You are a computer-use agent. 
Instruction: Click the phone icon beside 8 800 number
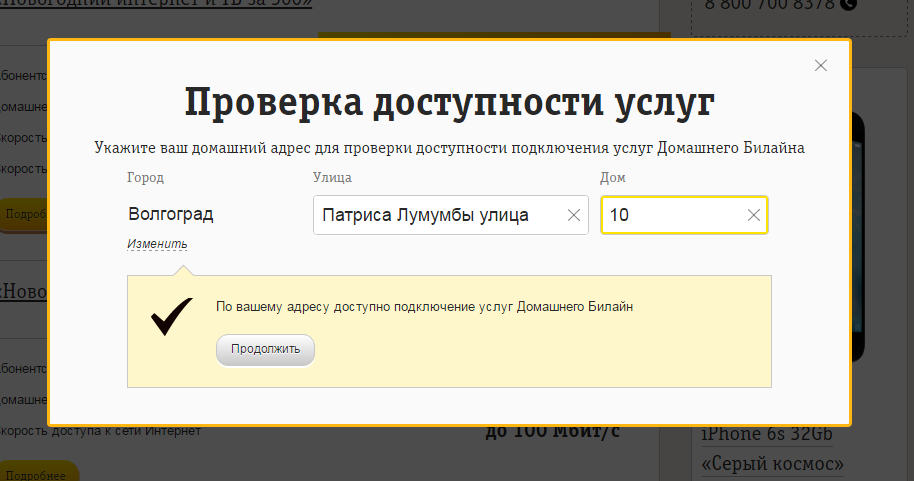coord(849,4)
